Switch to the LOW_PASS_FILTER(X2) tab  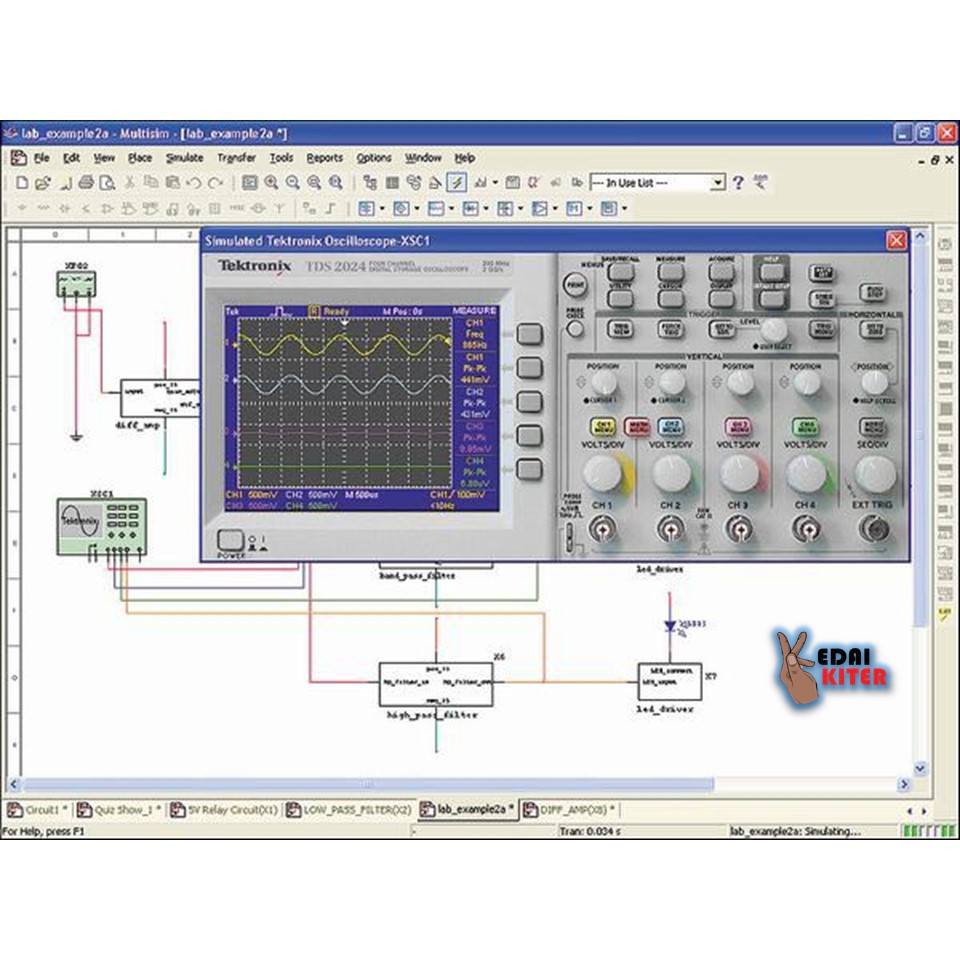(350, 809)
